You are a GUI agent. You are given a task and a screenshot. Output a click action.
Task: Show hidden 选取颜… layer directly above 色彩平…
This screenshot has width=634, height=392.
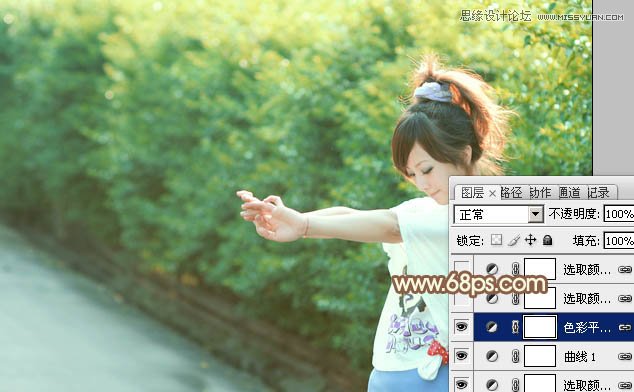[x=461, y=298]
